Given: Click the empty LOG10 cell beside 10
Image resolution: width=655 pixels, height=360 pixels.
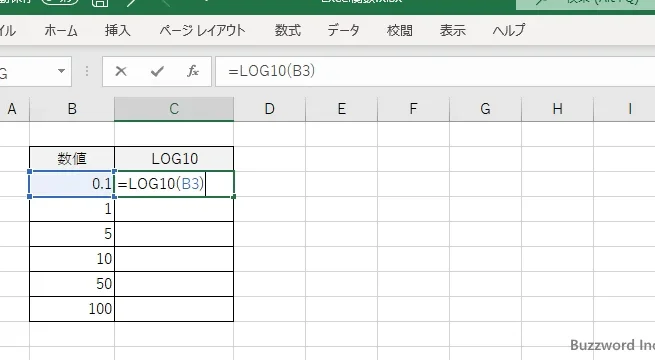Looking at the screenshot, I should pos(174,259).
